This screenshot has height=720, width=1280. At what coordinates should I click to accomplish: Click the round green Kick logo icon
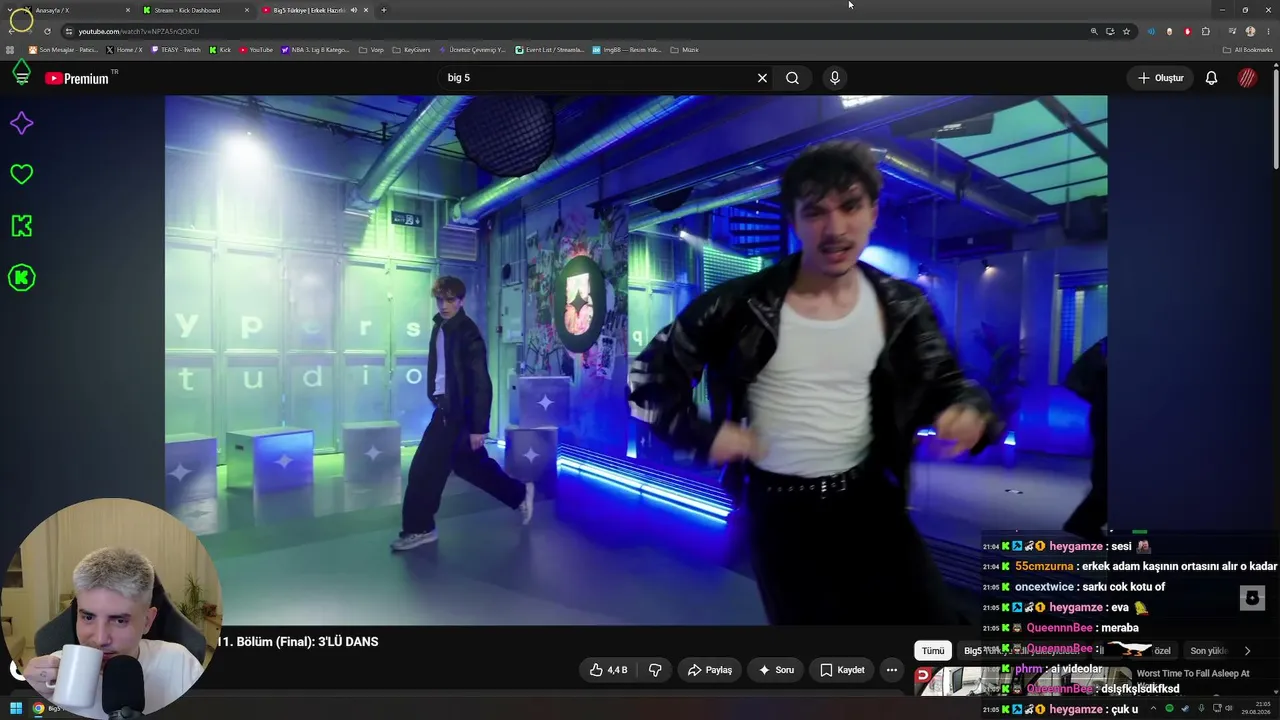pos(21,277)
